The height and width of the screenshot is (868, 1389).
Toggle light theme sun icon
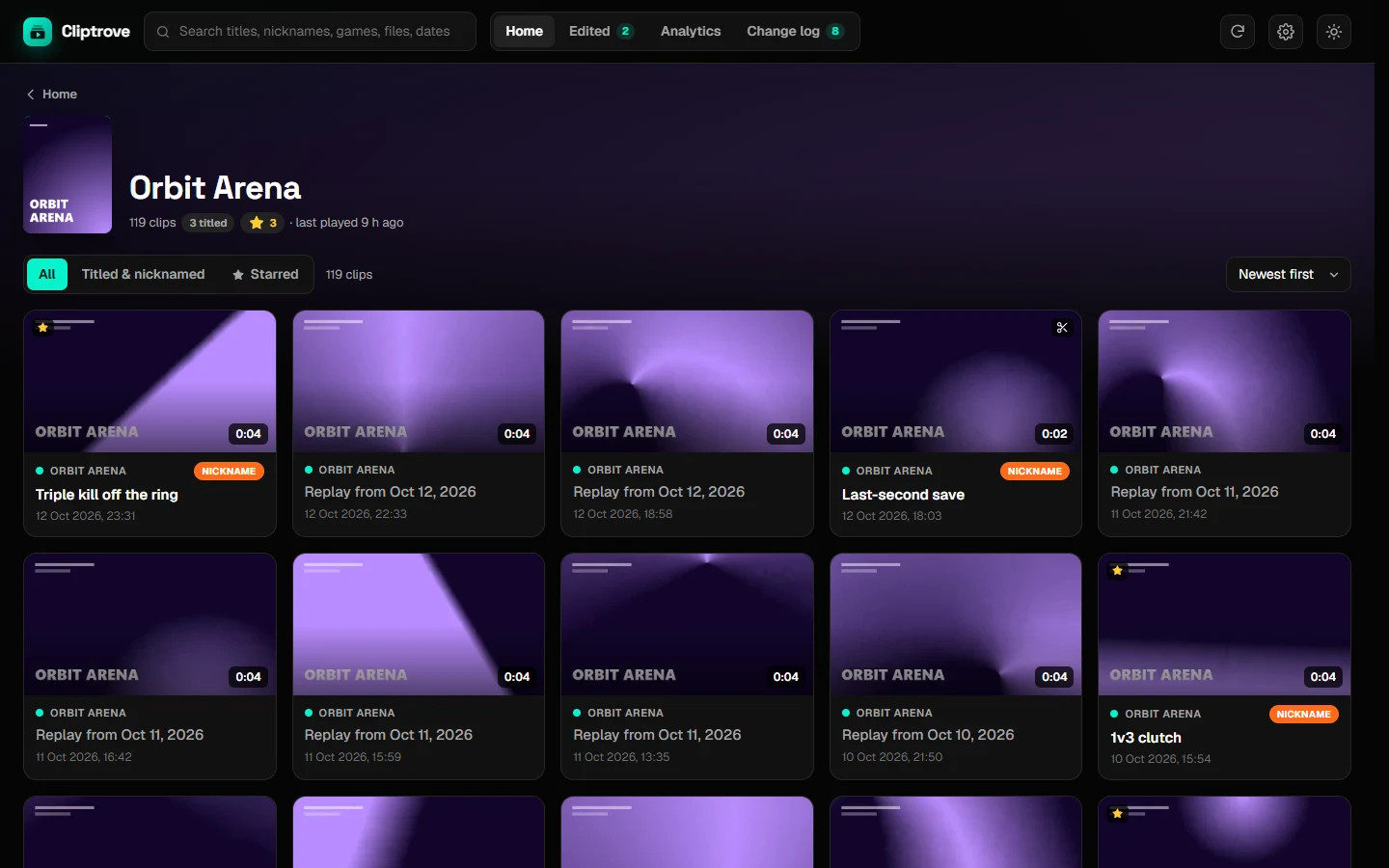coord(1334,32)
